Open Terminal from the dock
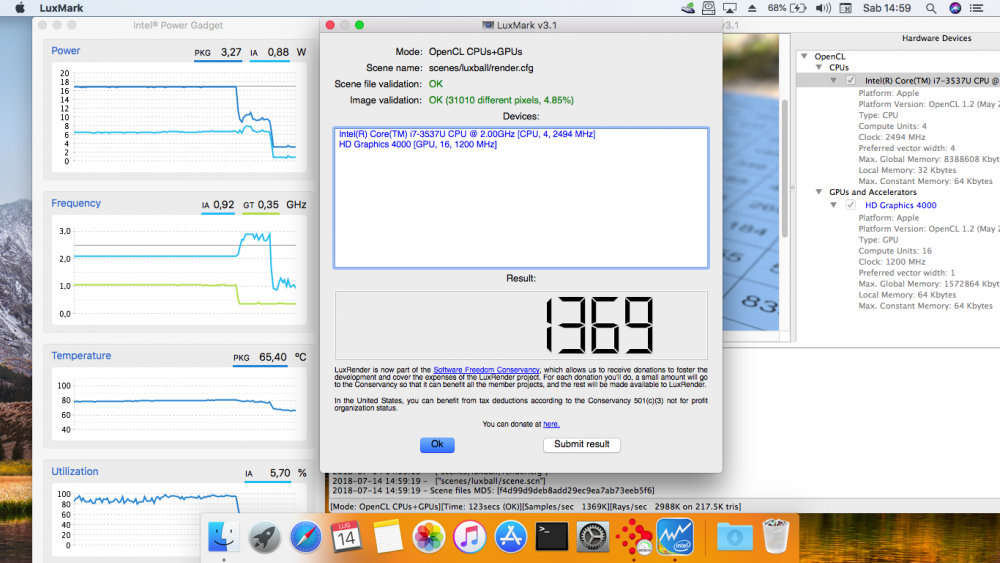The width and height of the screenshot is (1000, 563). [552, 536]
